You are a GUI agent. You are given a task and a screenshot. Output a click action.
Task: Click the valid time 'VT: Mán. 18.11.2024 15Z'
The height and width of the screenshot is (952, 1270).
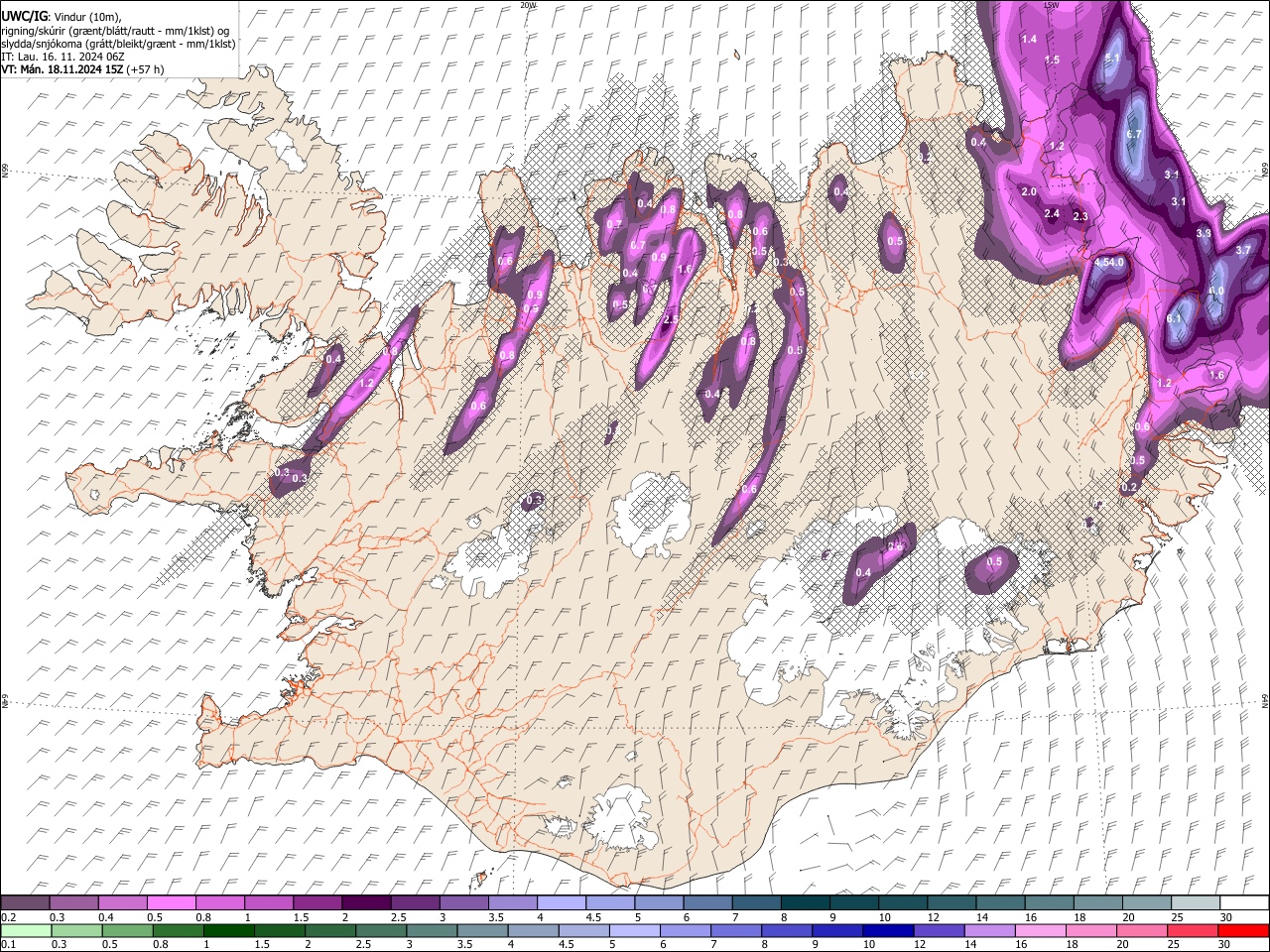coord(63,69)
